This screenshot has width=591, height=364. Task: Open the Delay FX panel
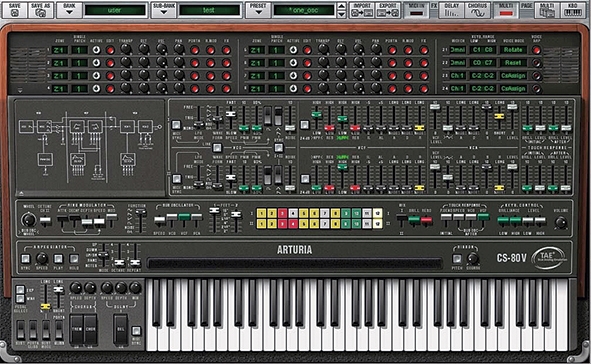coord(452,10)
